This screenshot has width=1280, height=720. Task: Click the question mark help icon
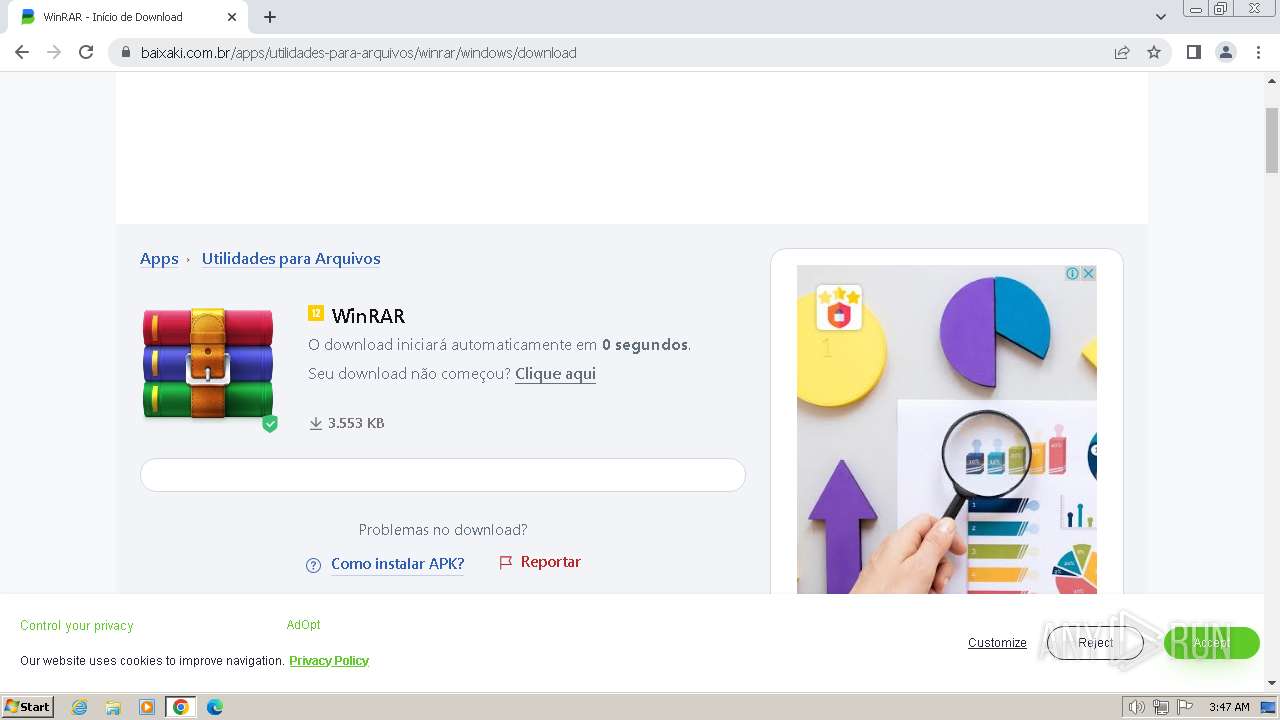[x=314, y=565]
